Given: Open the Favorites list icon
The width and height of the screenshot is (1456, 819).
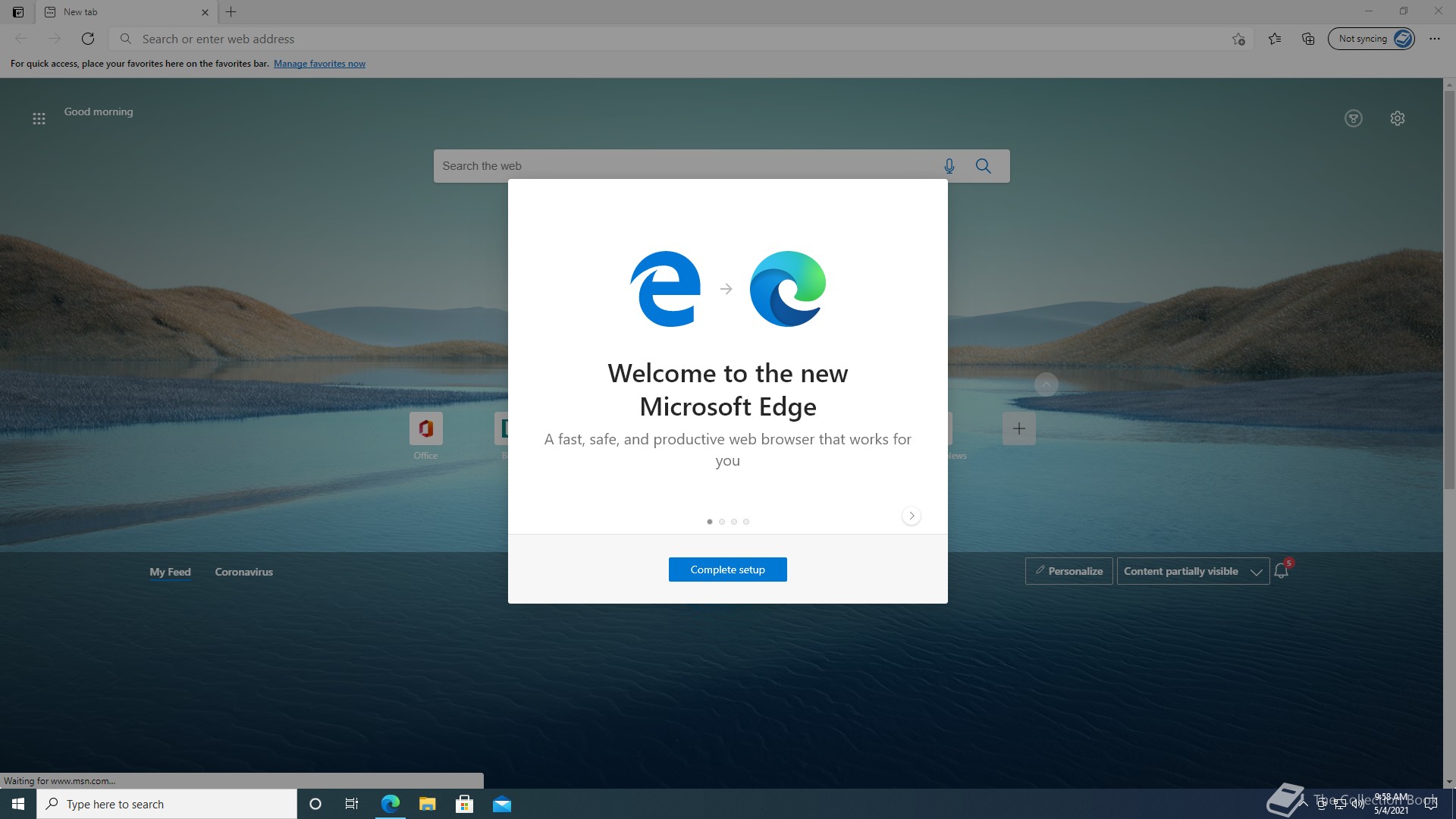Looking at the screenshot, I should click(x=1275, y=39).
